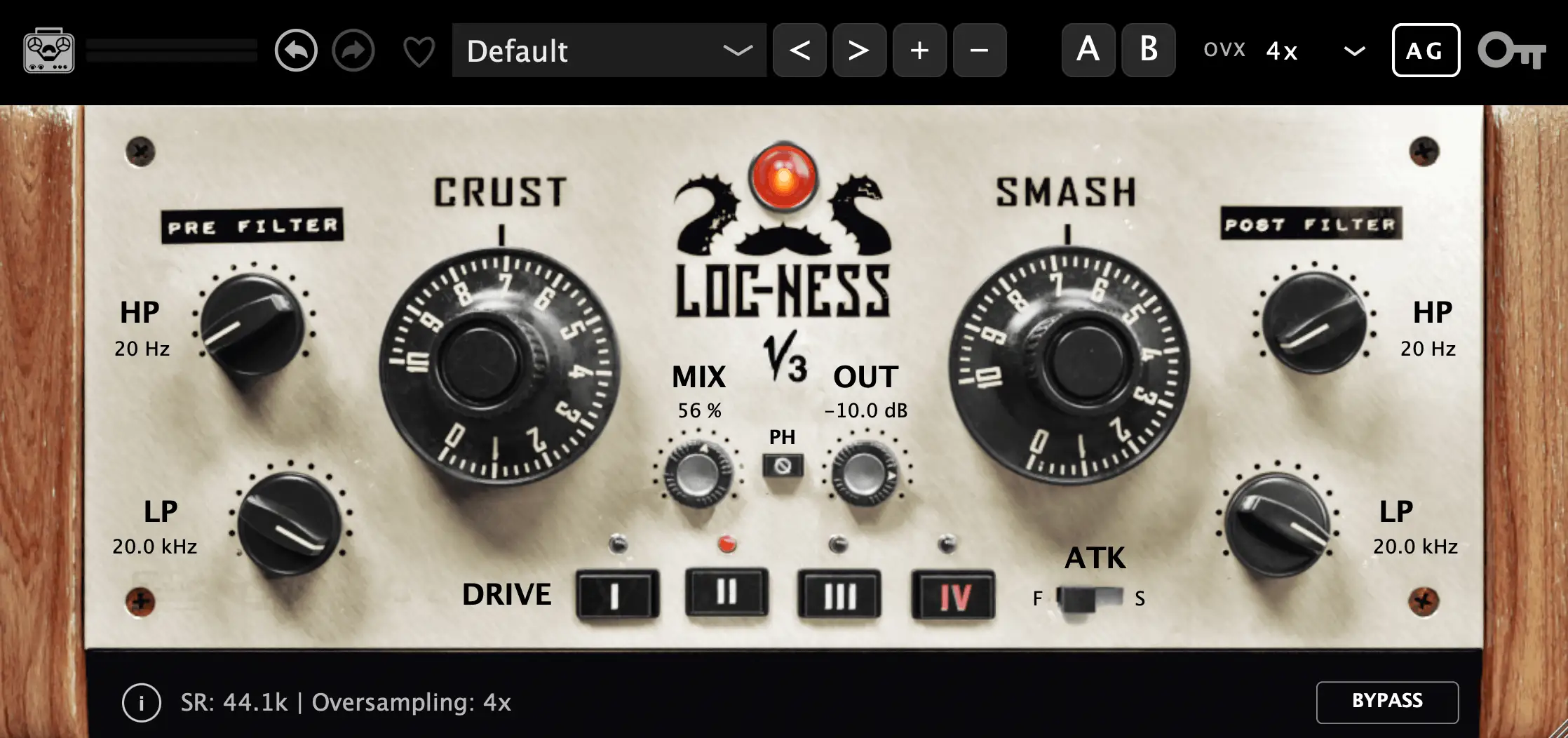The image size is (1568, 738).
Task: Click the AG button in the toolbar
Action: click(x=1425, y=51)
